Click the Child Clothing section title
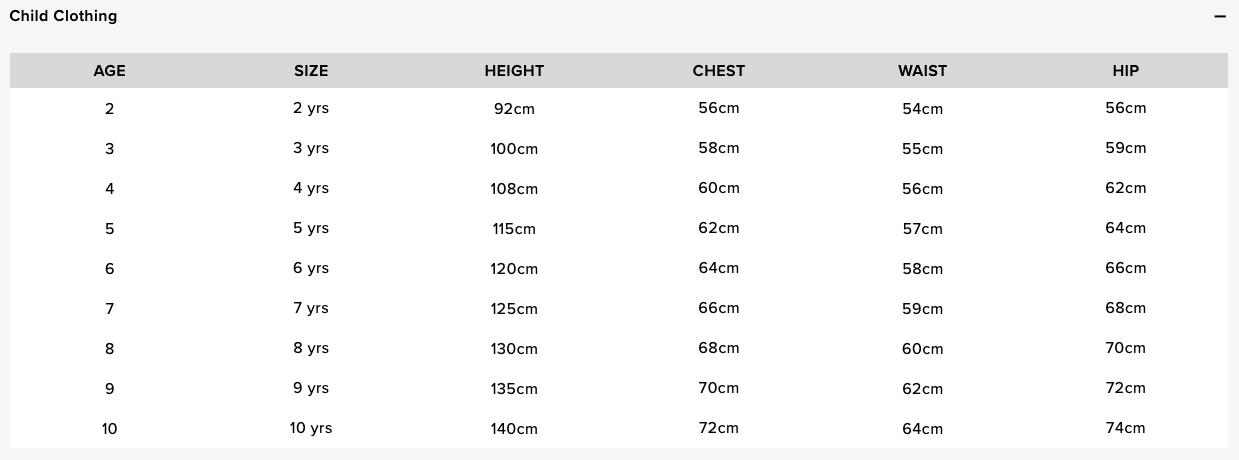 point(63,16)
